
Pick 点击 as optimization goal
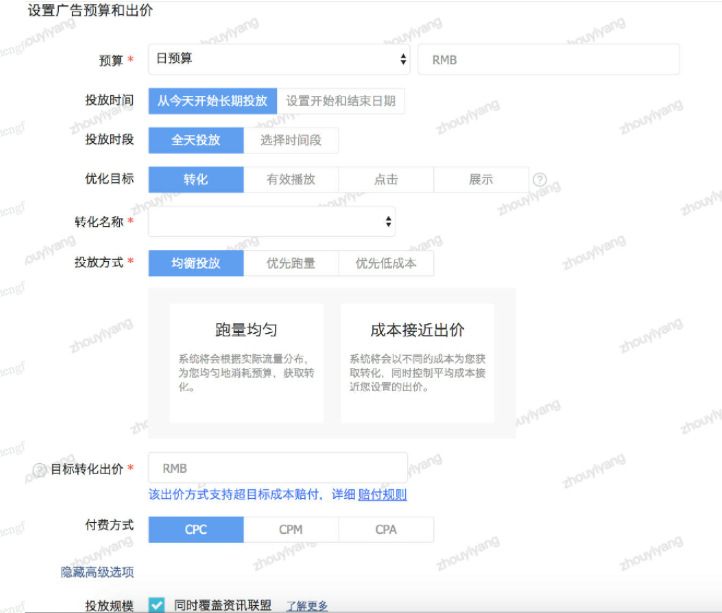(385, 180)
